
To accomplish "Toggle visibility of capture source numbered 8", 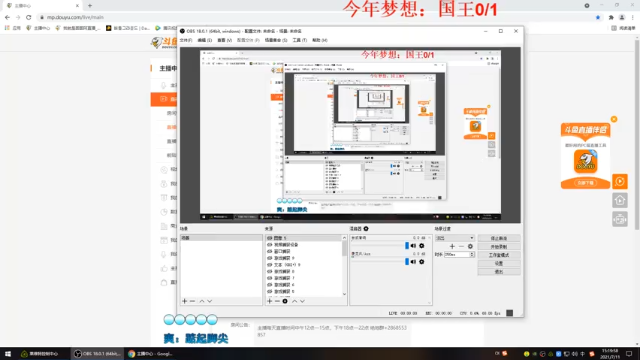I will 269,271.
